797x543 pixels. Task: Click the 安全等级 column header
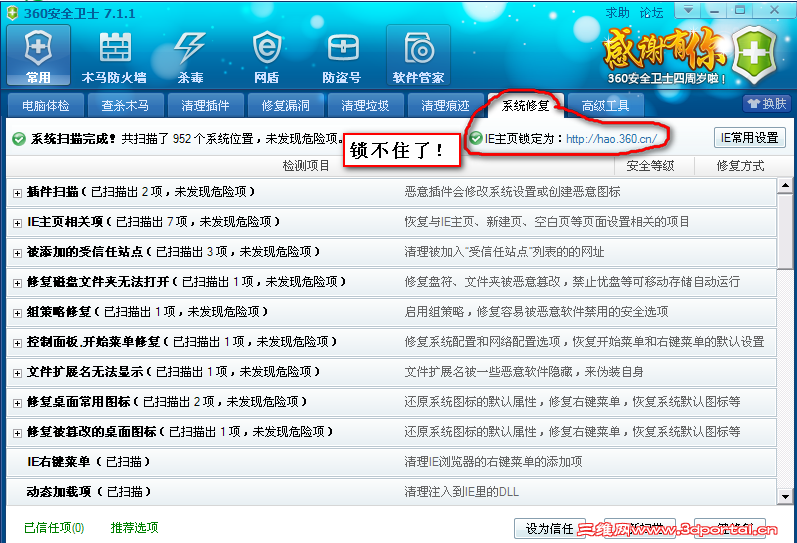651,166
